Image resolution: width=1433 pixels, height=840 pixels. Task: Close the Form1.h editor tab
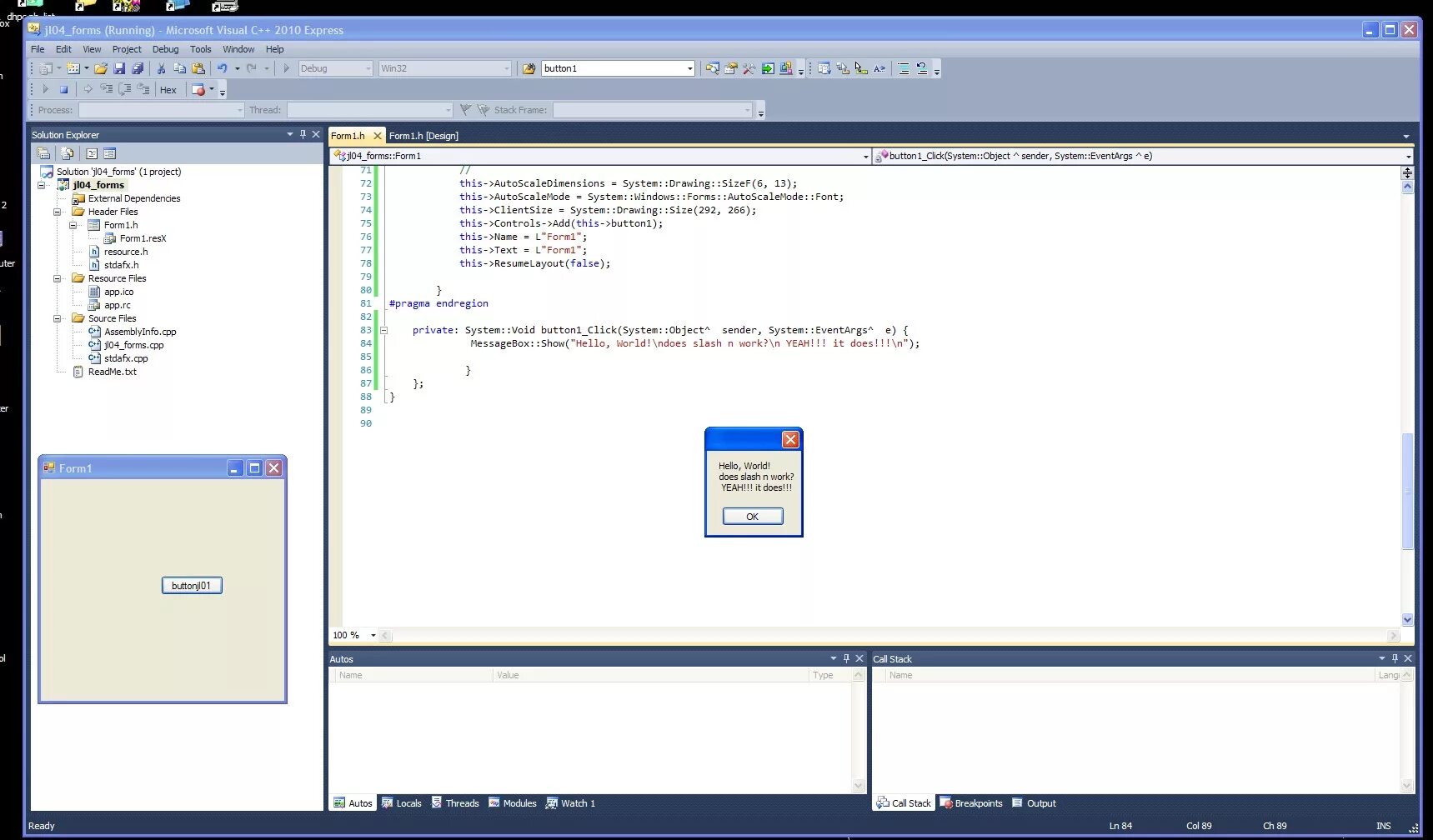point(377,136)
